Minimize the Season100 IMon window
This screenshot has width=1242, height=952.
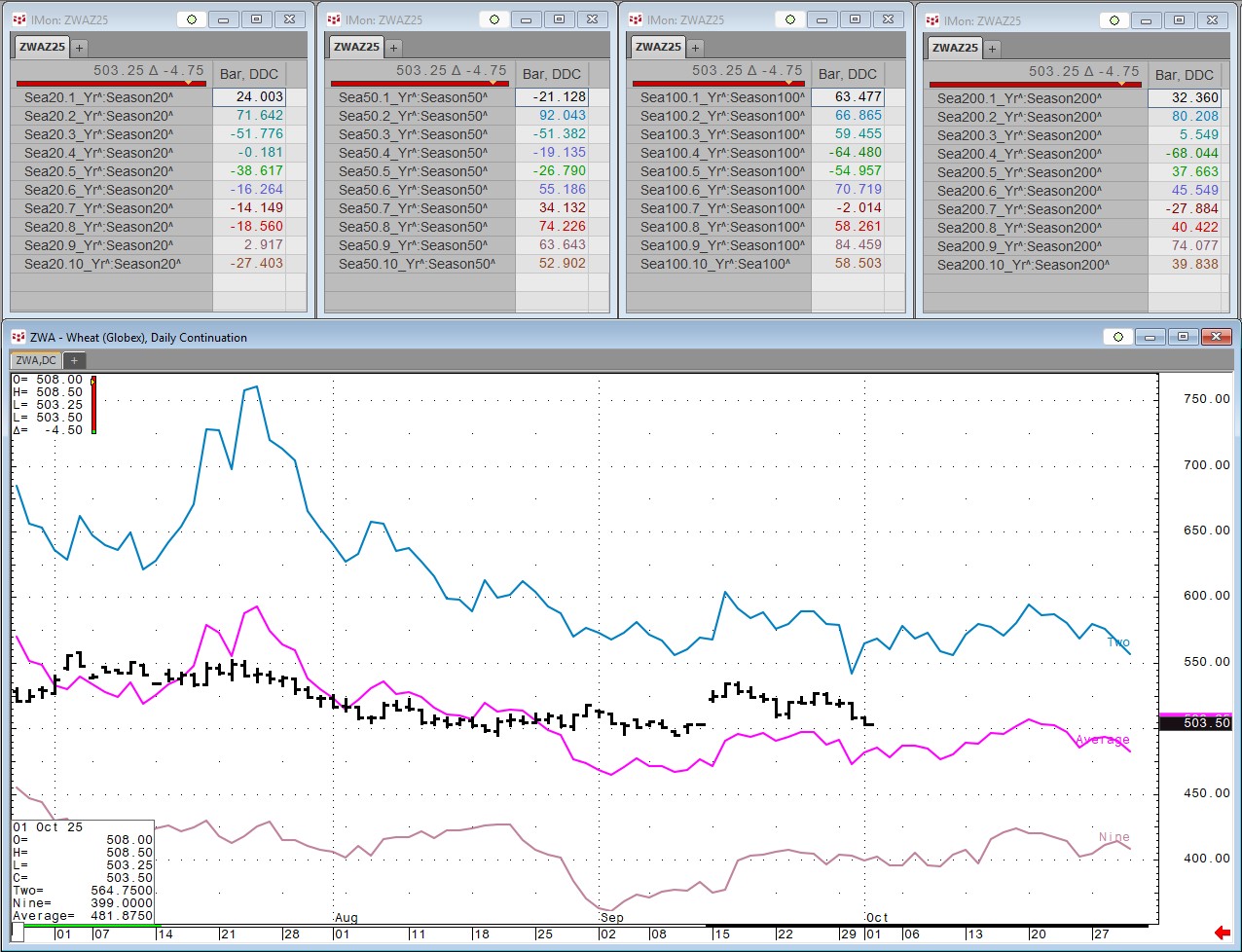822,19
